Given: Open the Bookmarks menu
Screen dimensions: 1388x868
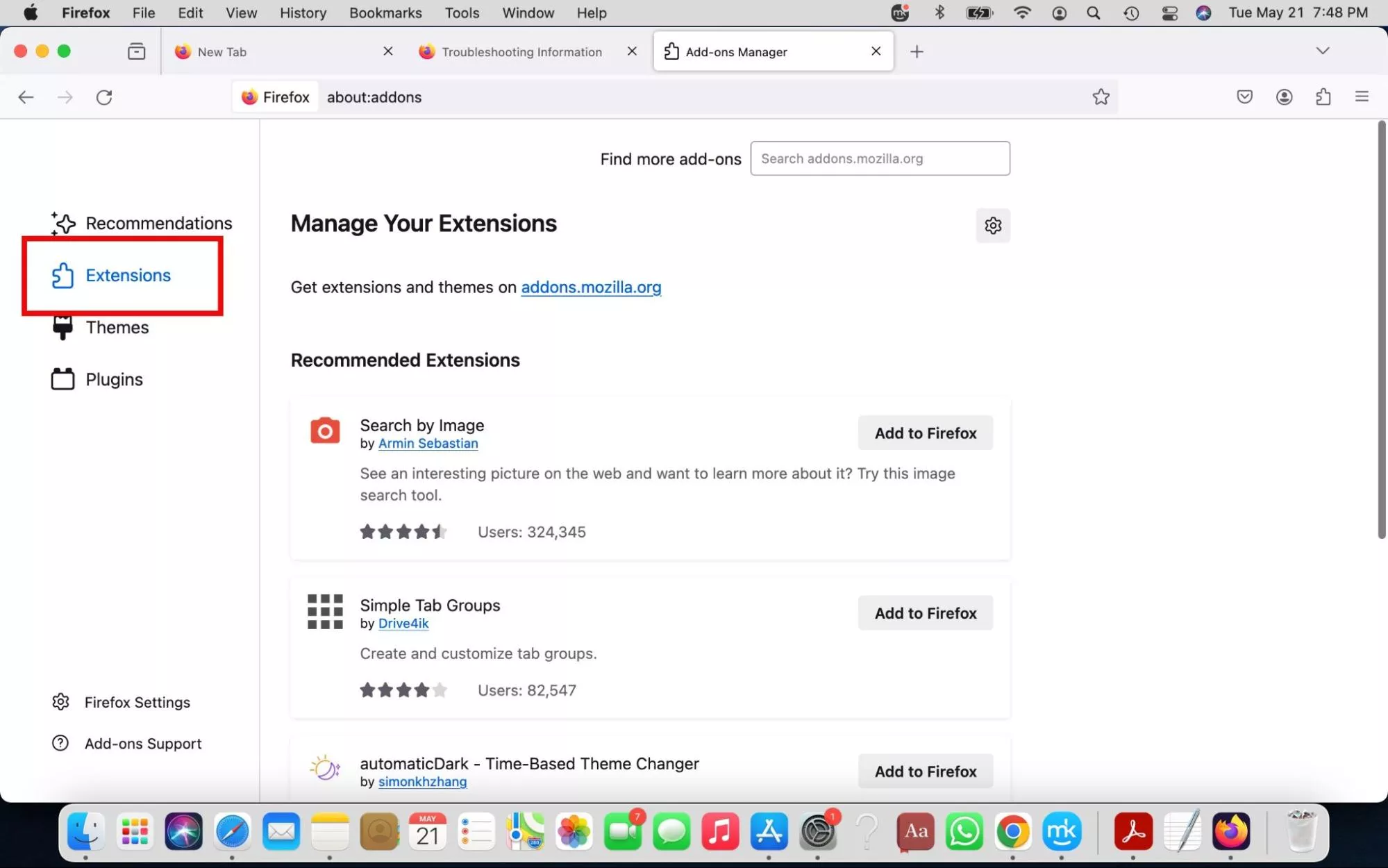Looking at the screenshot, I should click(x=385, y=12).
